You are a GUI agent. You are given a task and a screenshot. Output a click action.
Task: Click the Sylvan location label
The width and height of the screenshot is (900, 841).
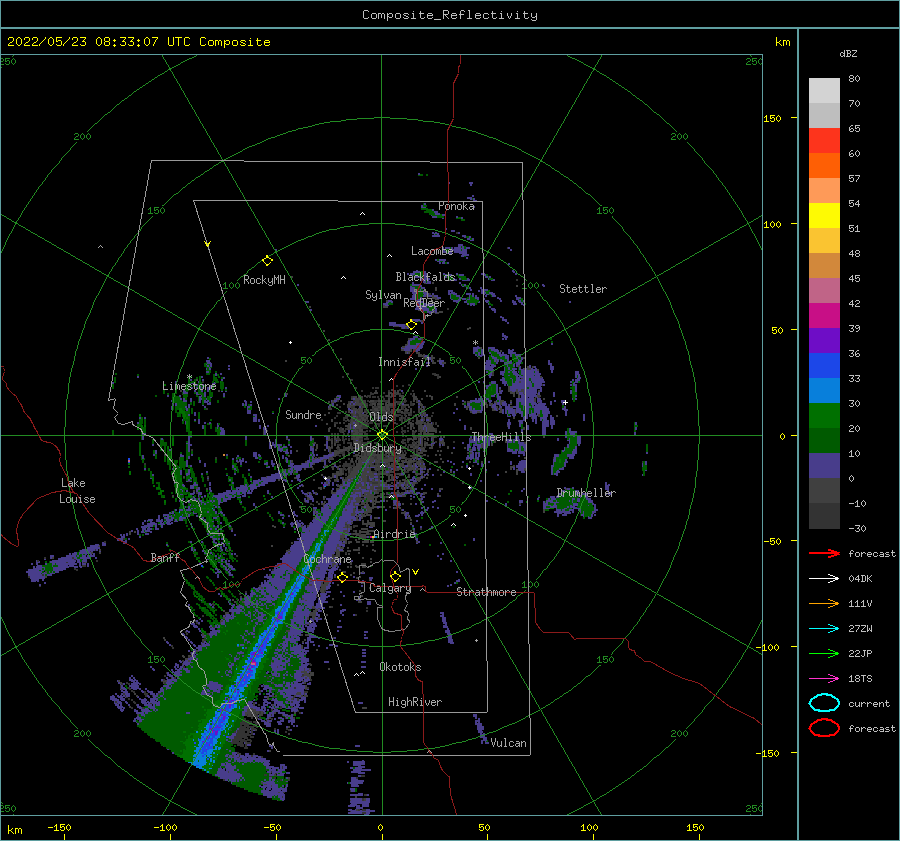[x=383, y=295]
